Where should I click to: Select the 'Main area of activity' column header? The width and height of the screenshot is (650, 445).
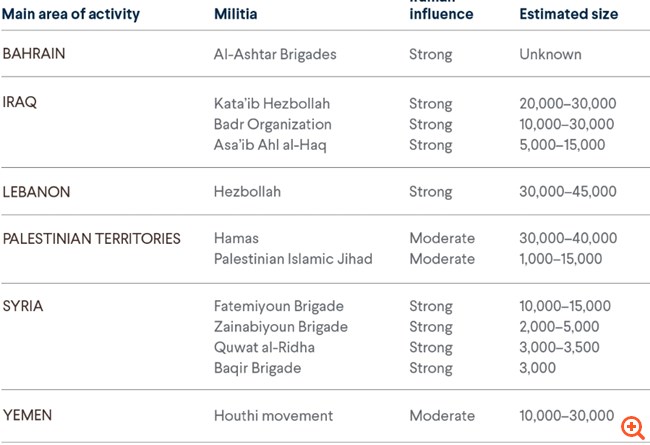(x=71, y=14)
